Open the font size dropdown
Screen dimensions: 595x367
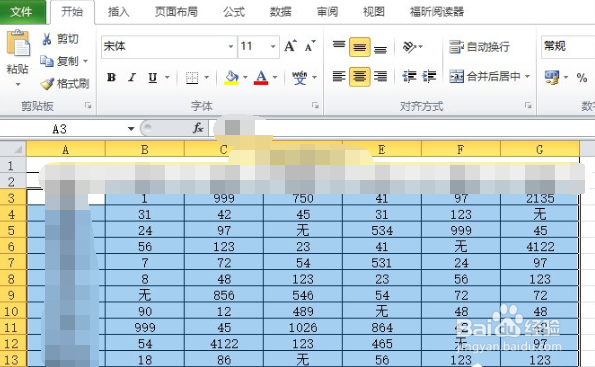click(x=273, y=46)
